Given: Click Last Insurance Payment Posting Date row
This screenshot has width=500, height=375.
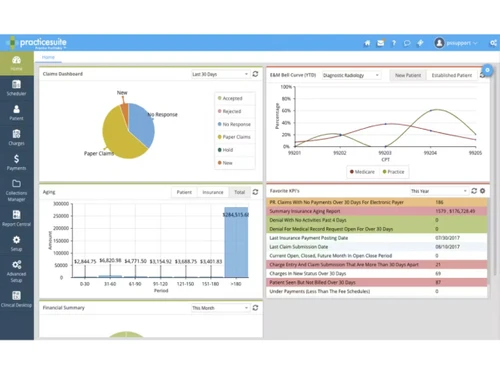Looking at the screenshot, I should click(x=377, y=238).
